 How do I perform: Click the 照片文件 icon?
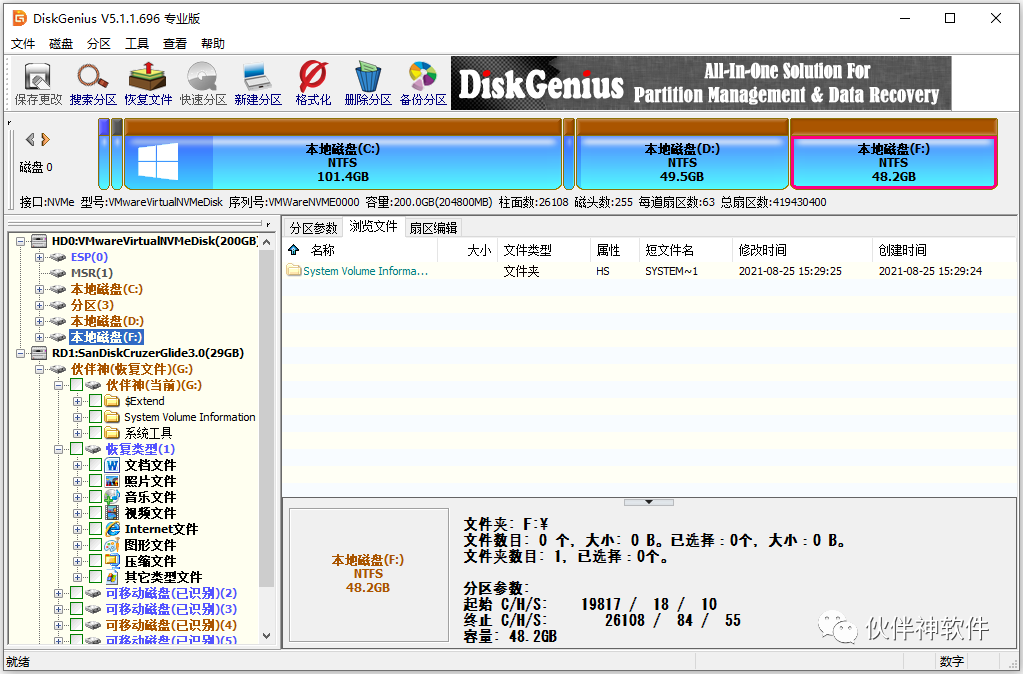click(112, 481)
